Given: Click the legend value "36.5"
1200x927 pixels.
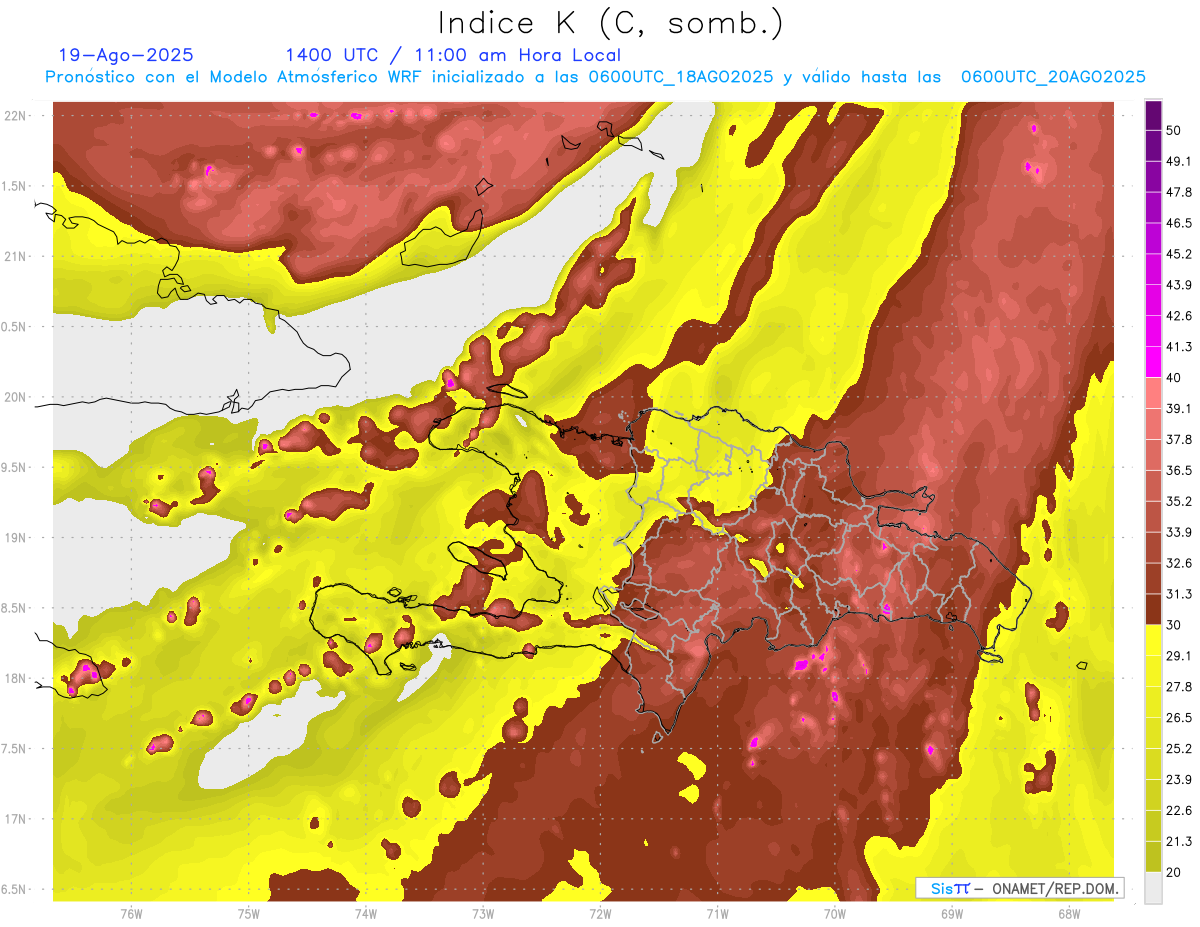Looking at the screenshot, I should click(1178, 470).
